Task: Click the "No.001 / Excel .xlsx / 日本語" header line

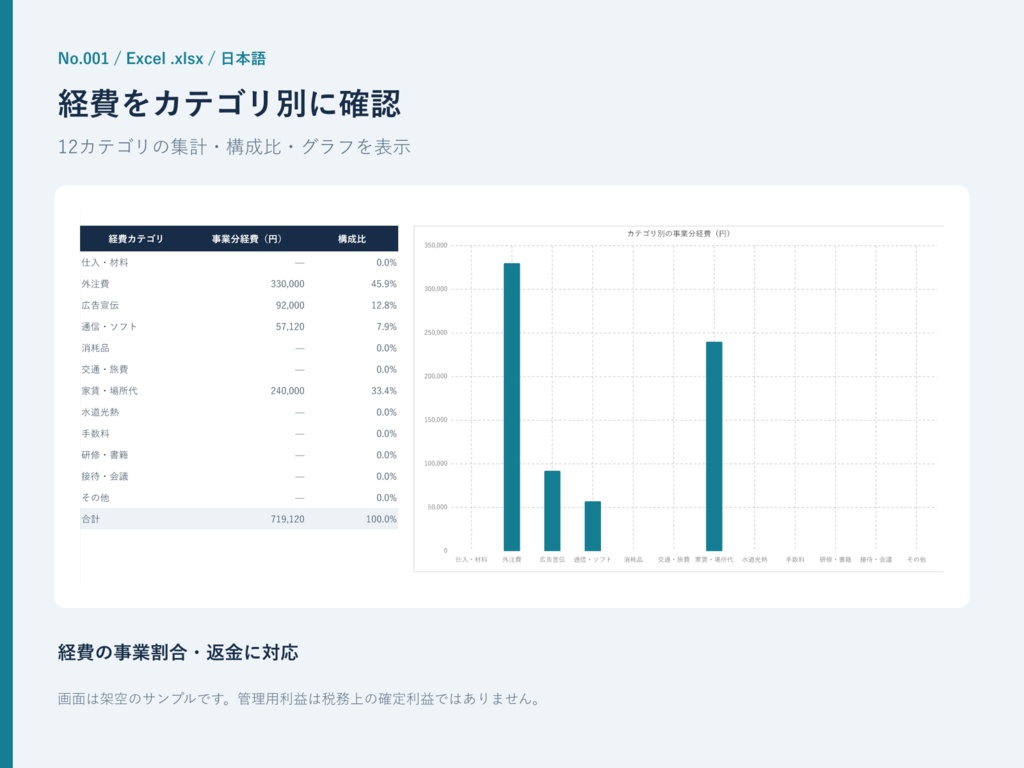Action: coord(161,59)
